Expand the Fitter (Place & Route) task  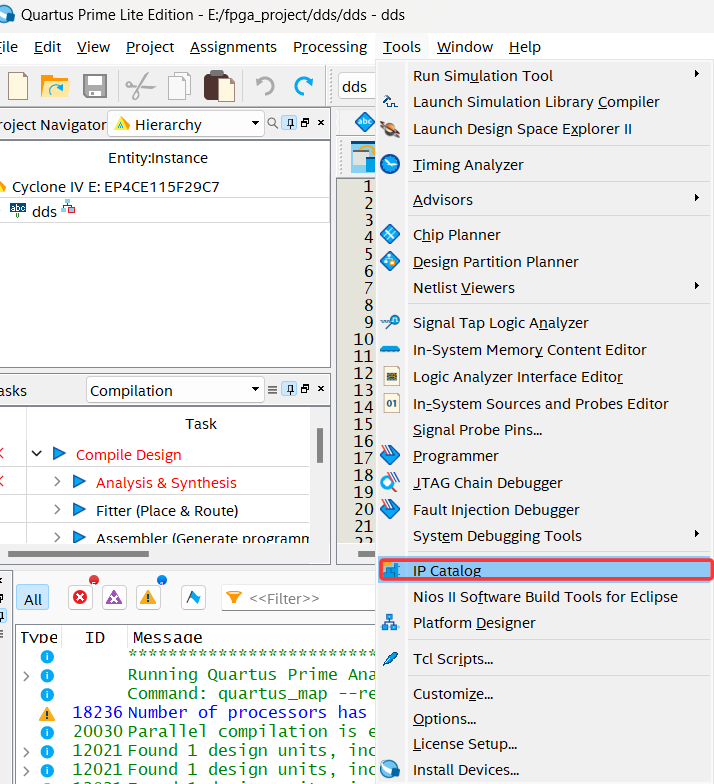point(57,510)
